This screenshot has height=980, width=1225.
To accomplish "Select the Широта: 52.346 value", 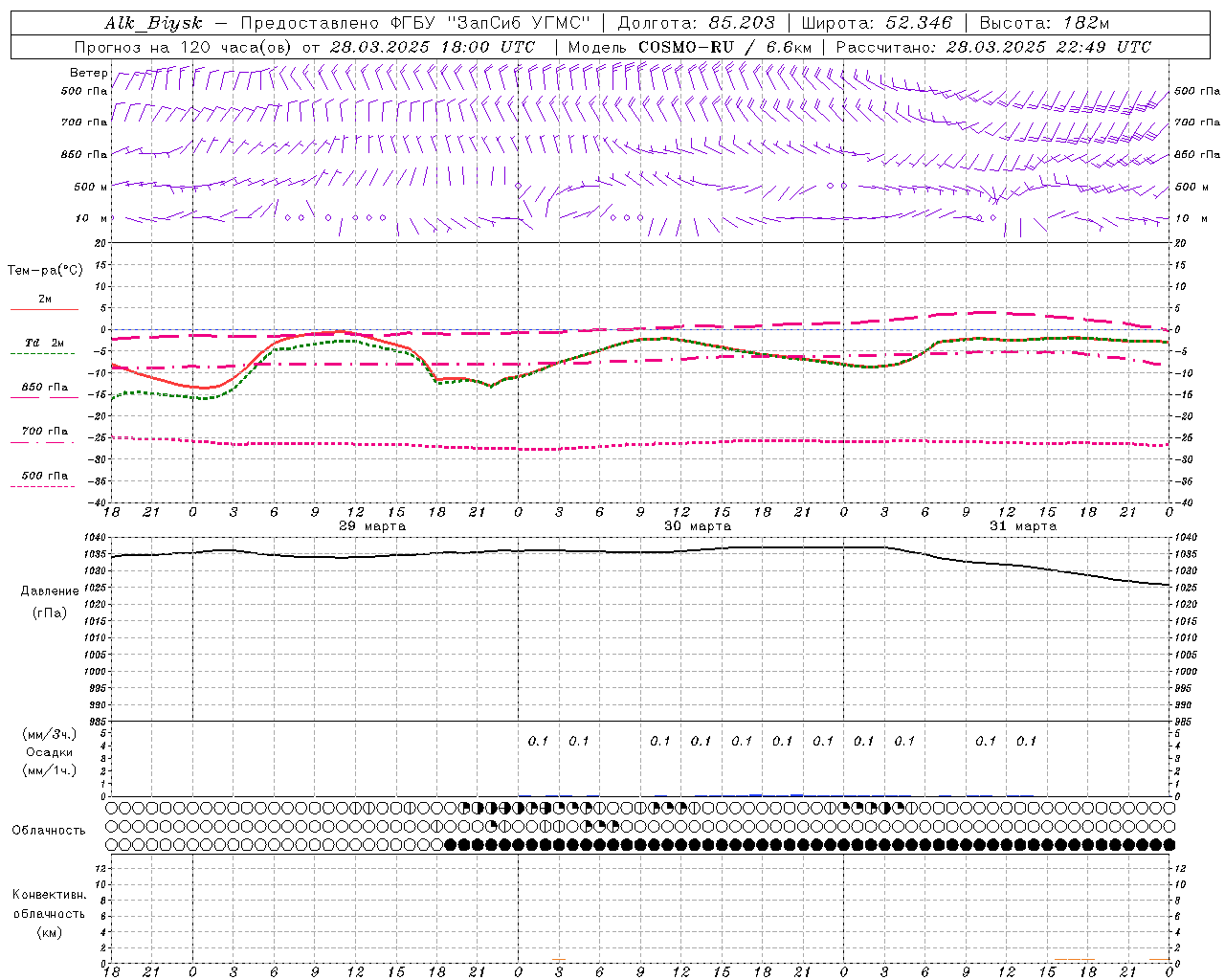I will [877, 23].
